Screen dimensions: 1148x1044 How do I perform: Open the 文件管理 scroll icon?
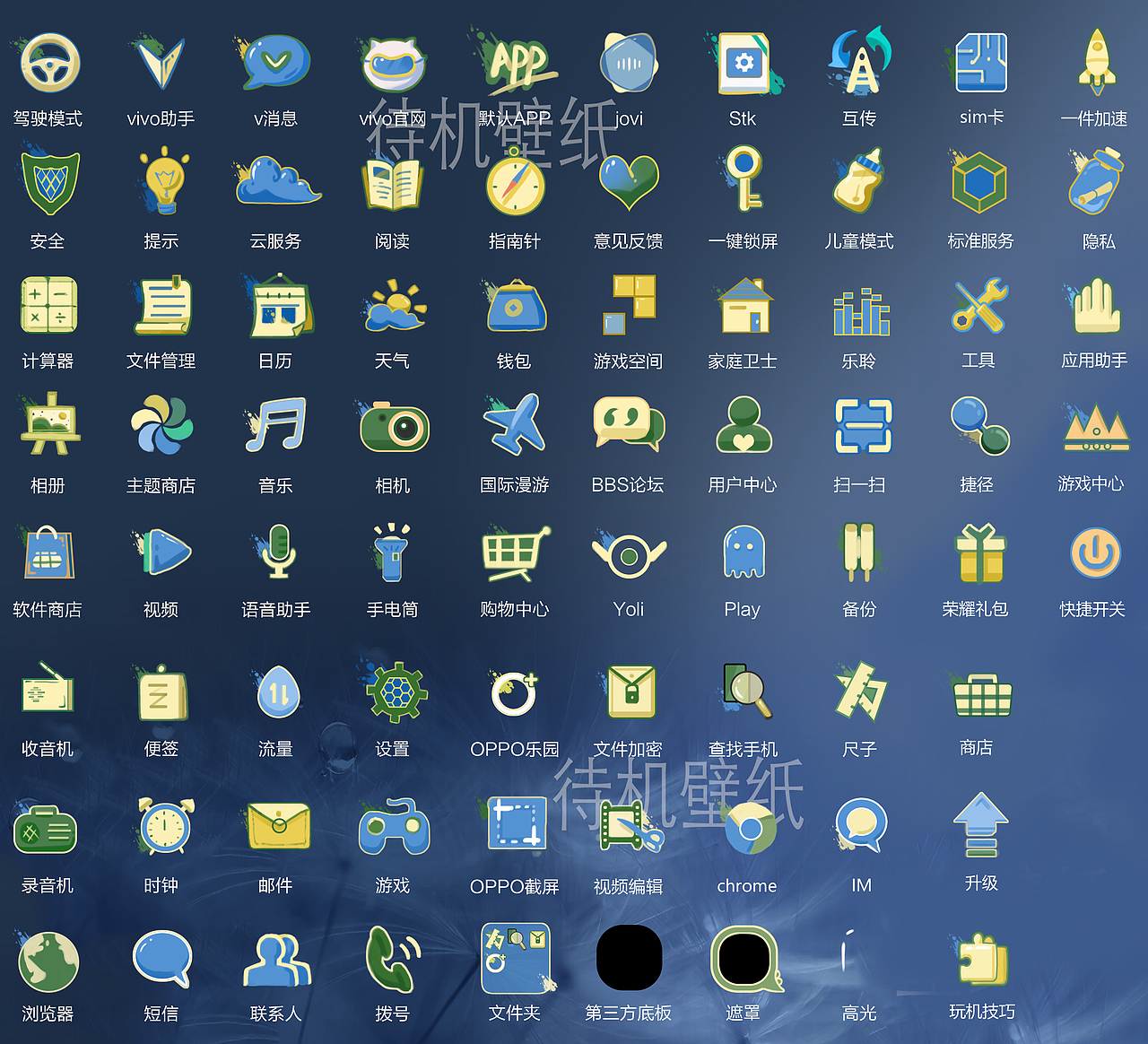pos(163,306)
